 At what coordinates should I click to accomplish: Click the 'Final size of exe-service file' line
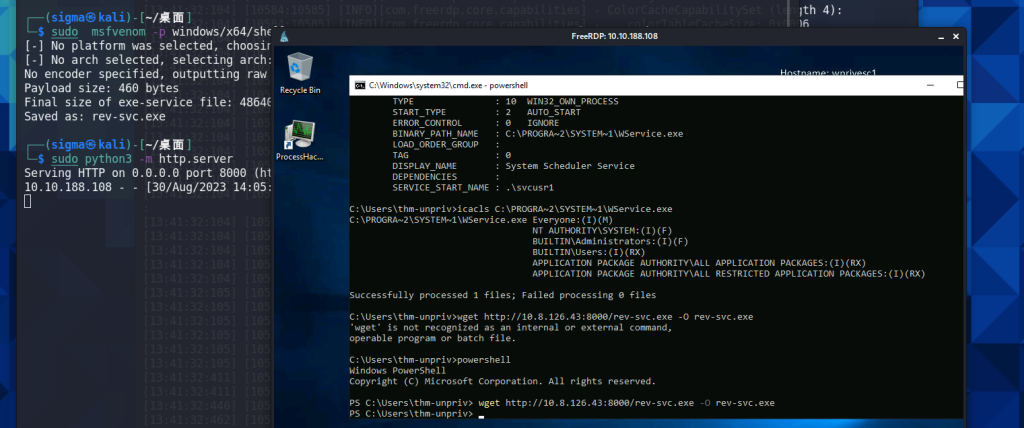point(147,102)
